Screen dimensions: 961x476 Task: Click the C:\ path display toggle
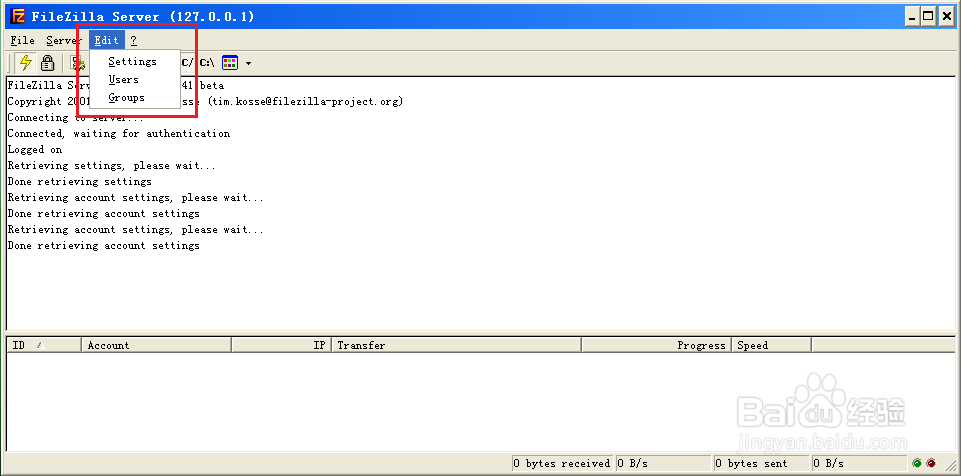point(207,62)
